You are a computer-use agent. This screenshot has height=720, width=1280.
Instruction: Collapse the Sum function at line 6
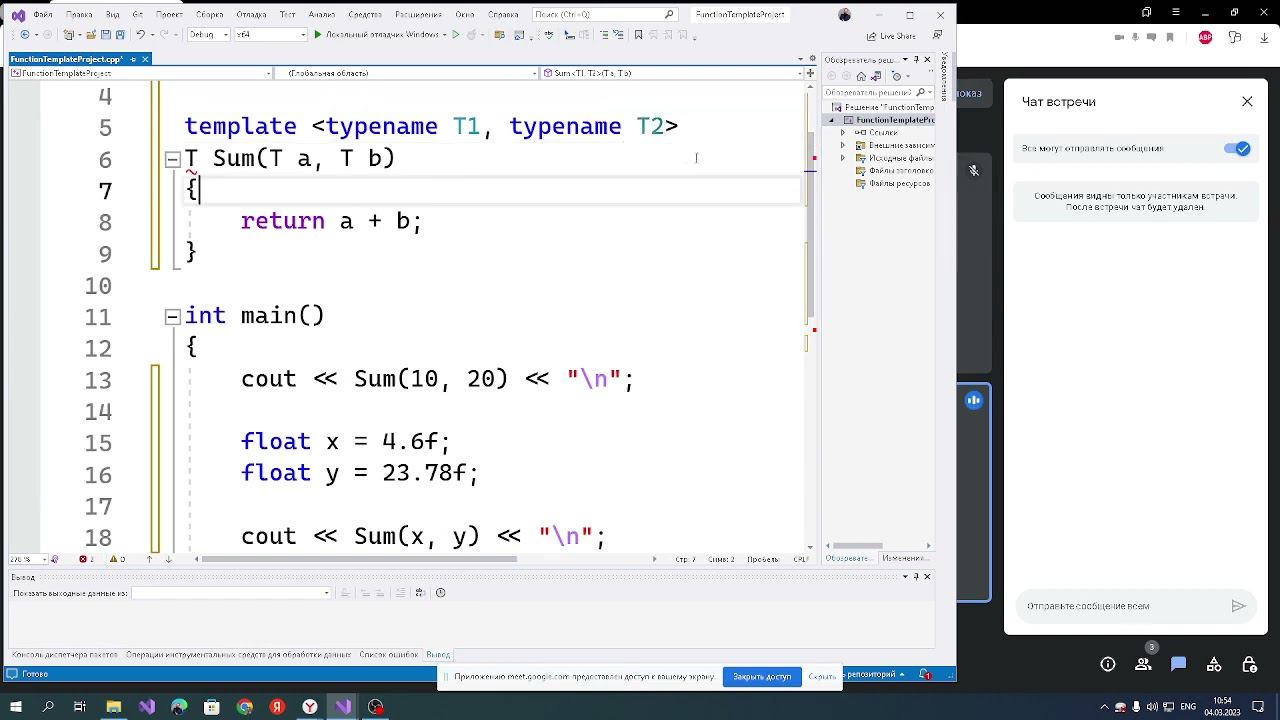point(172,159)
